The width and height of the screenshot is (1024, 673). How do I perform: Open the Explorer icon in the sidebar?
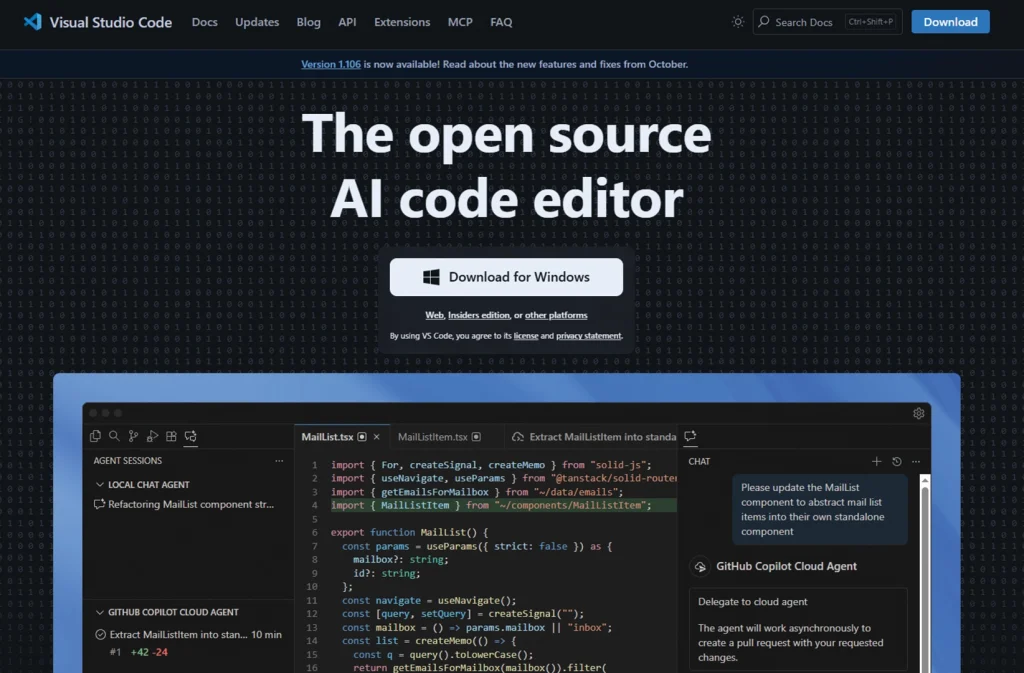(x=96, y=437)
